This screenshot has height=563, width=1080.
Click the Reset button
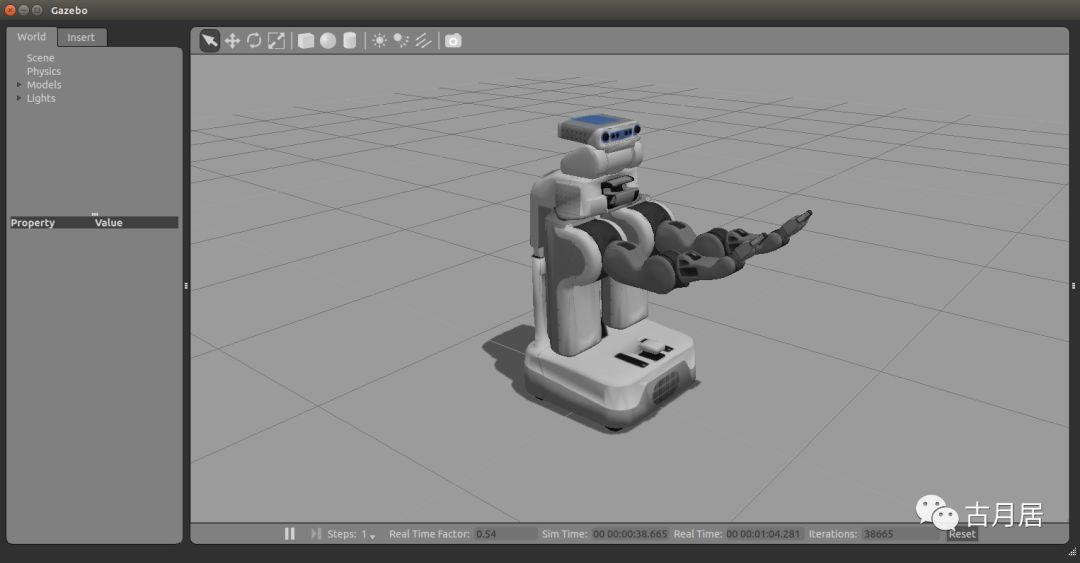pos(962,534)
